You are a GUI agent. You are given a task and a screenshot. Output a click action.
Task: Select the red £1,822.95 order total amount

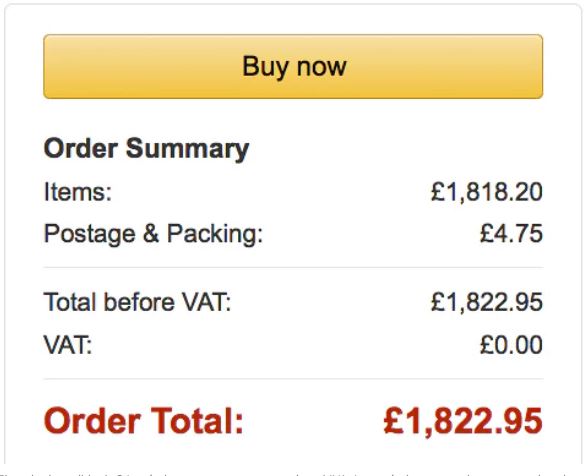(463, 421)
